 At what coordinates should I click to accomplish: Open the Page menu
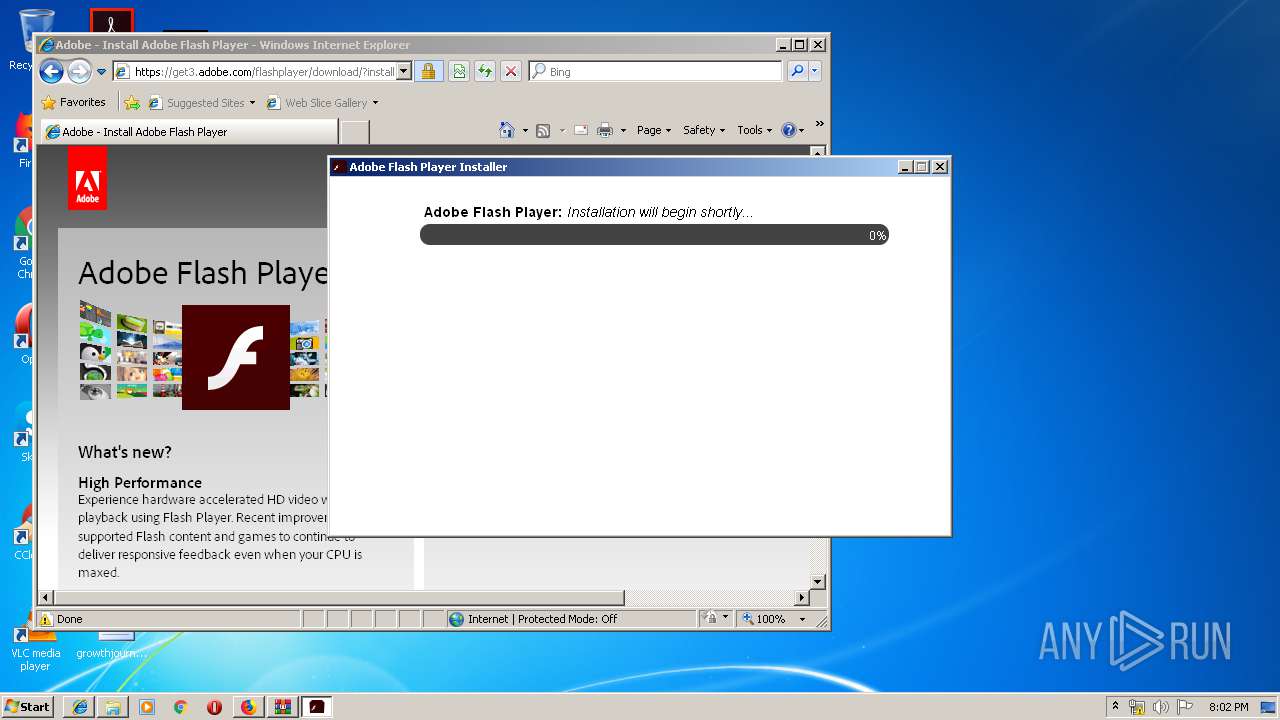654,130
